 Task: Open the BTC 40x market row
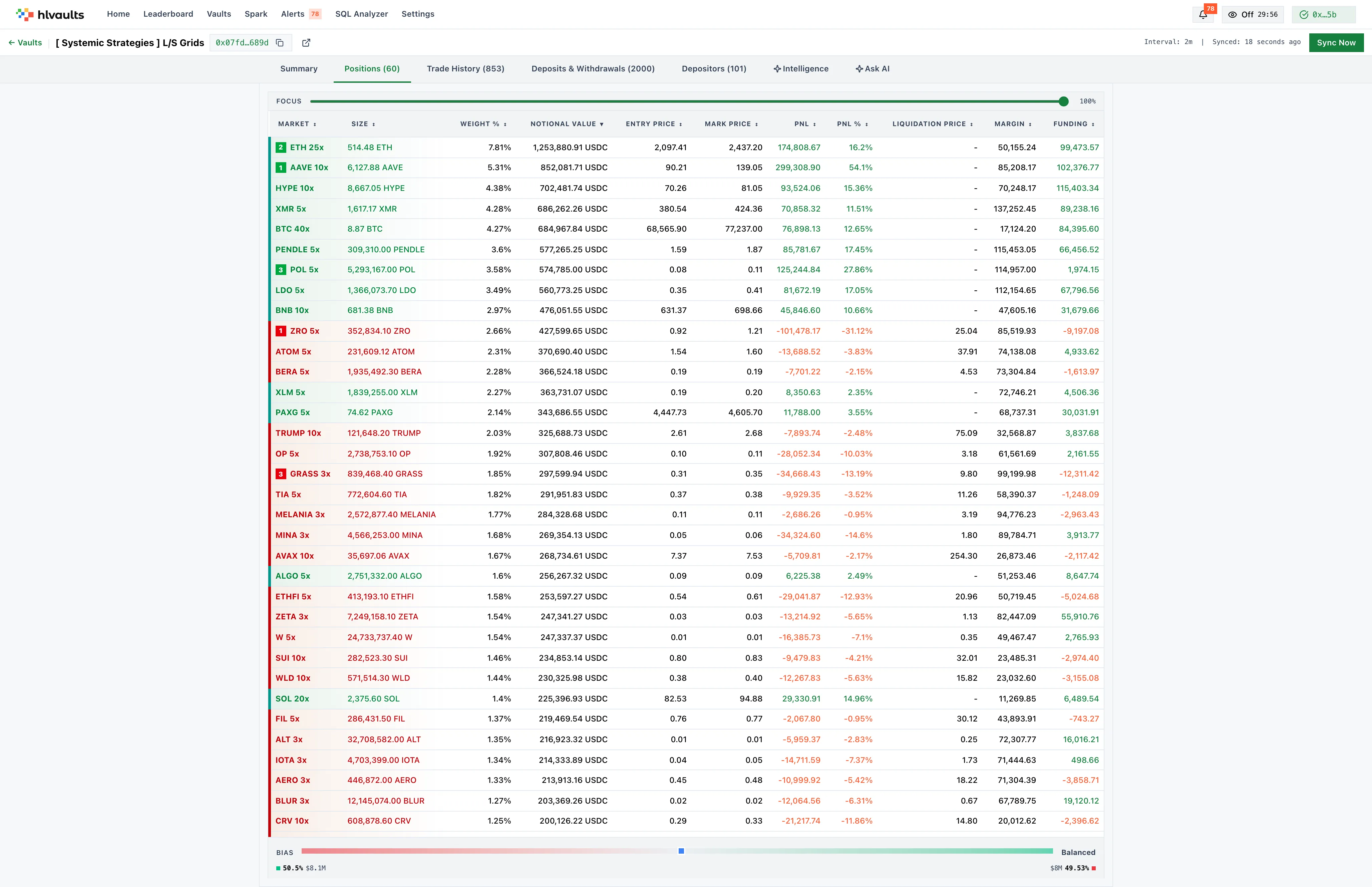tap(686, 229)
